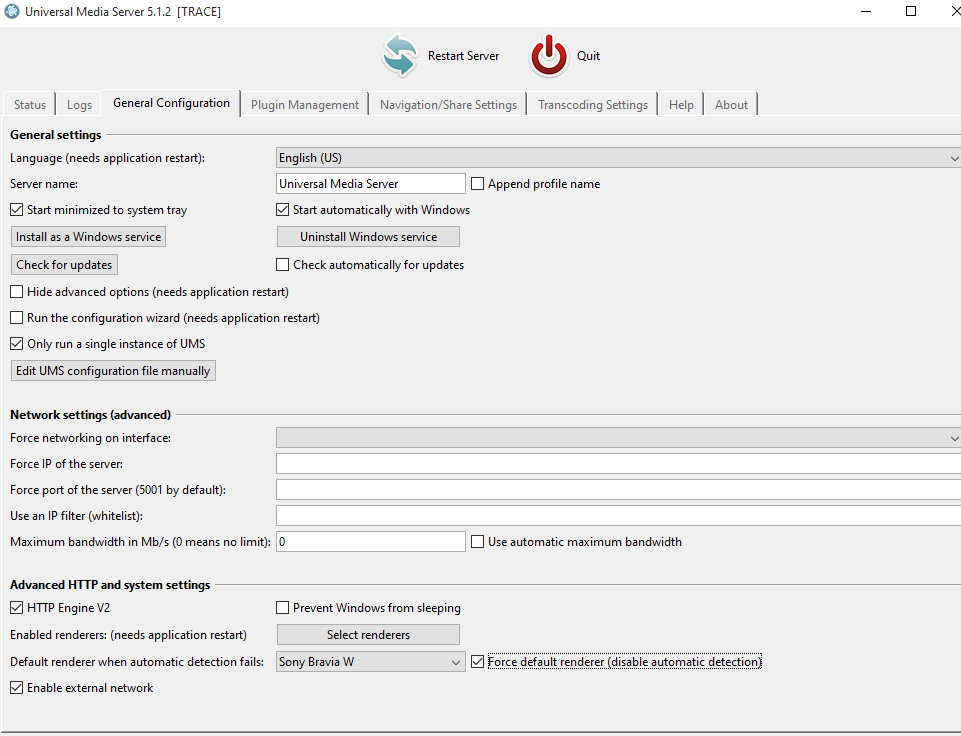Viewport: 961px width, 736px height.
Task: Click the Restart Server label
Action: pyautogui.click(x=463, y=56)
